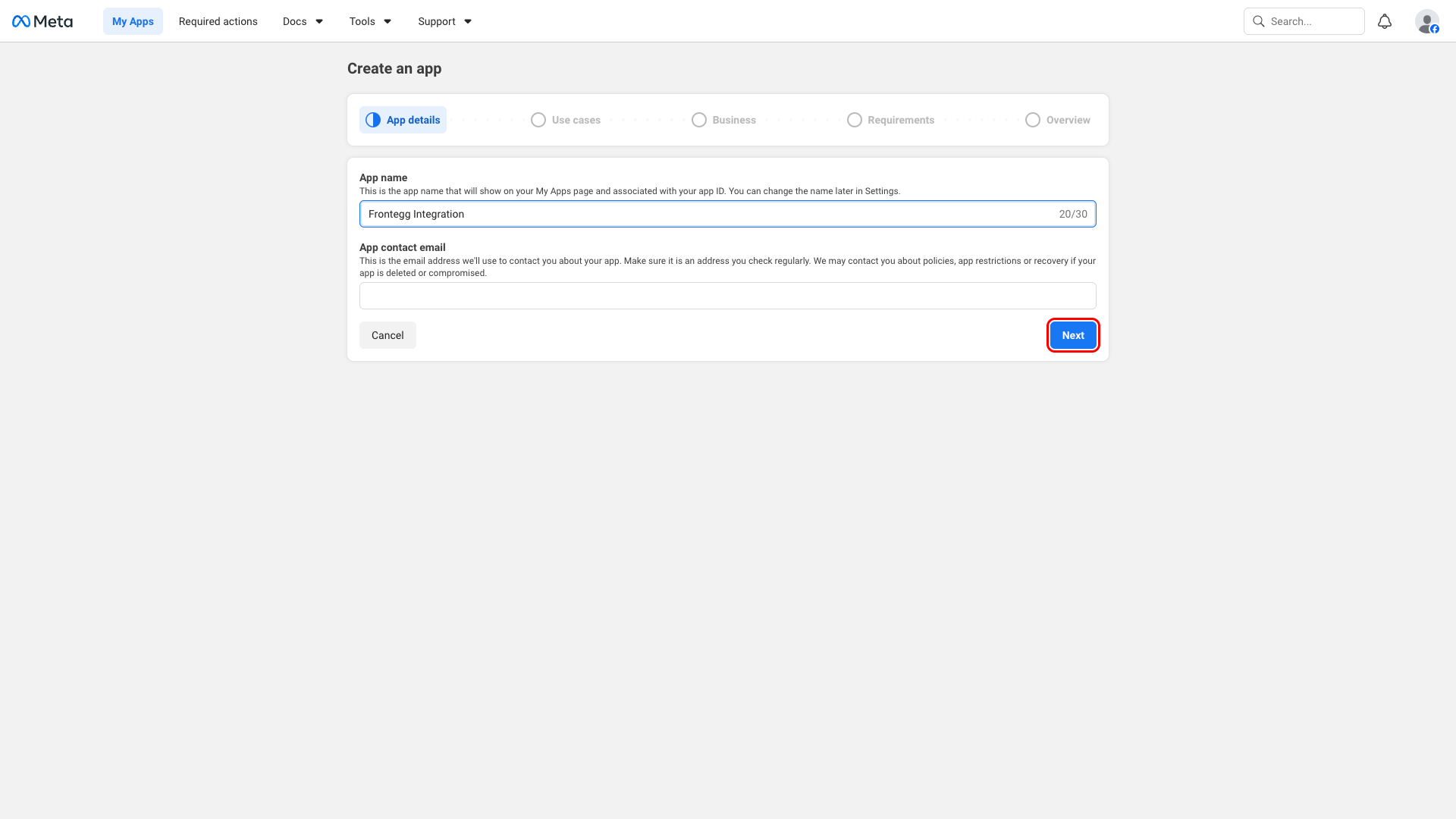1456x819 pixels.
Task: Select the Business step circle
Action: (x=699, y=120)
